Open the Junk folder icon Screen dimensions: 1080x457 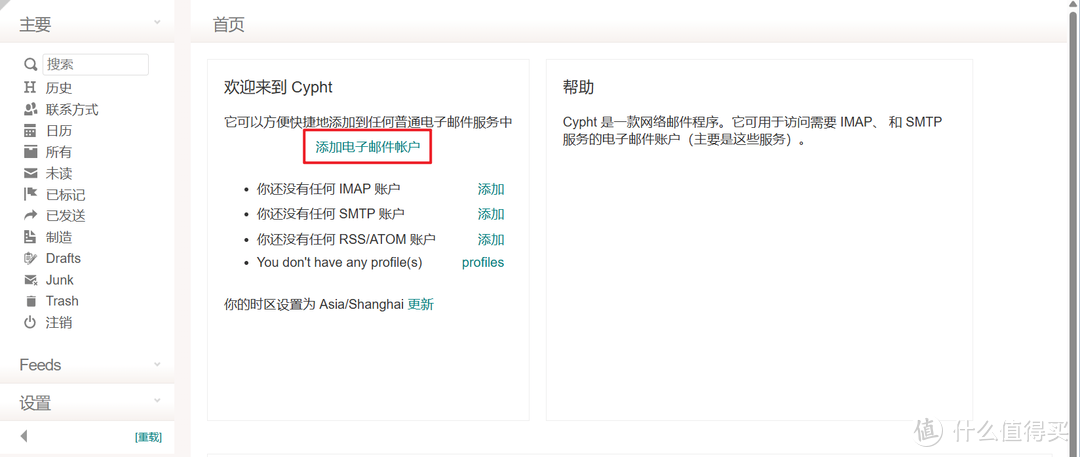pyautogui.click(x=30, y=280)
